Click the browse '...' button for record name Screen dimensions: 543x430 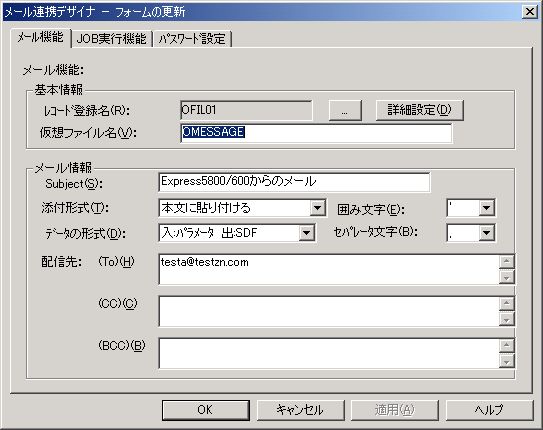coord(345,111)
